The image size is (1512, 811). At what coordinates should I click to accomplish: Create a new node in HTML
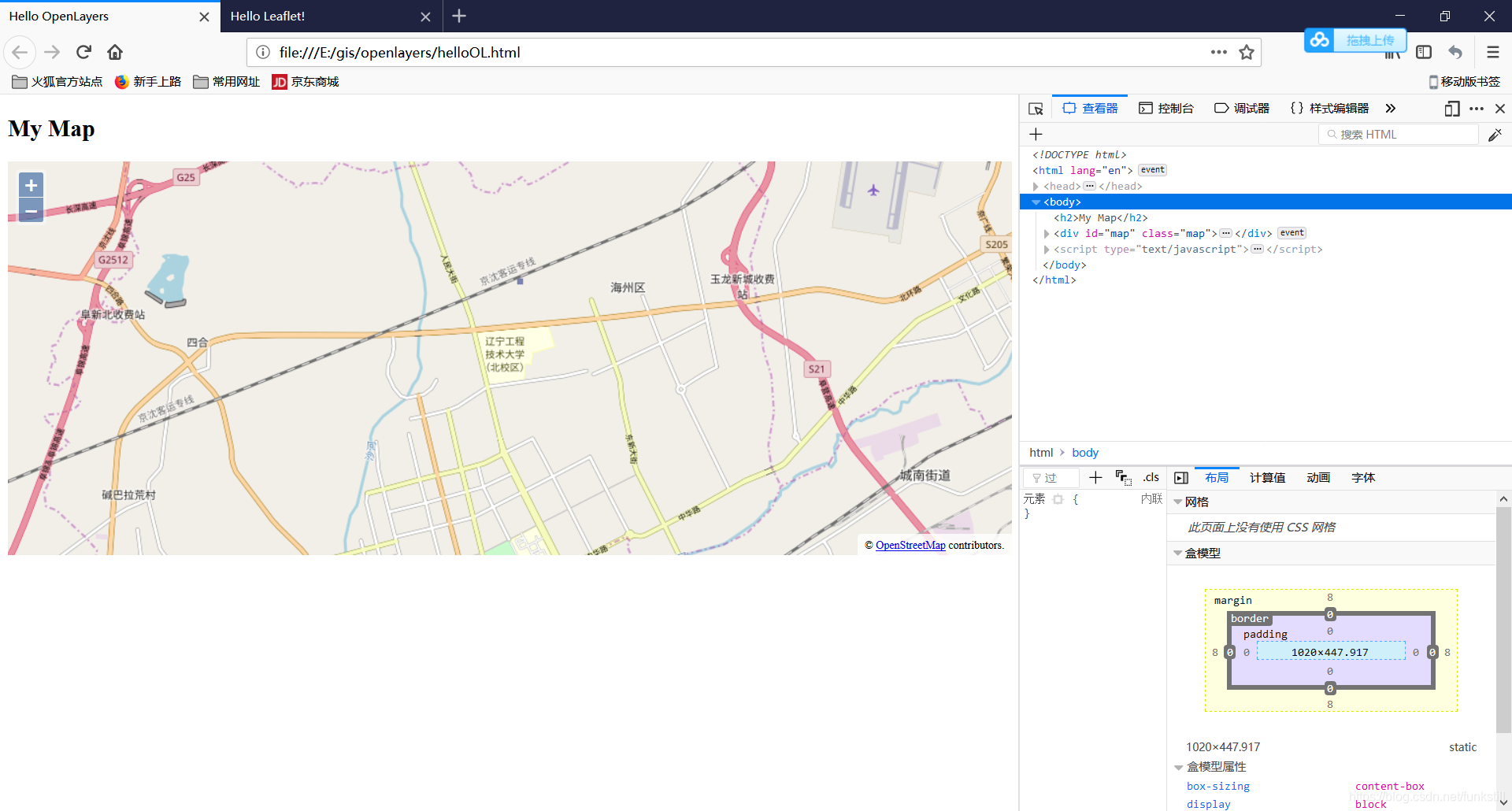[x=1036, y=135]
